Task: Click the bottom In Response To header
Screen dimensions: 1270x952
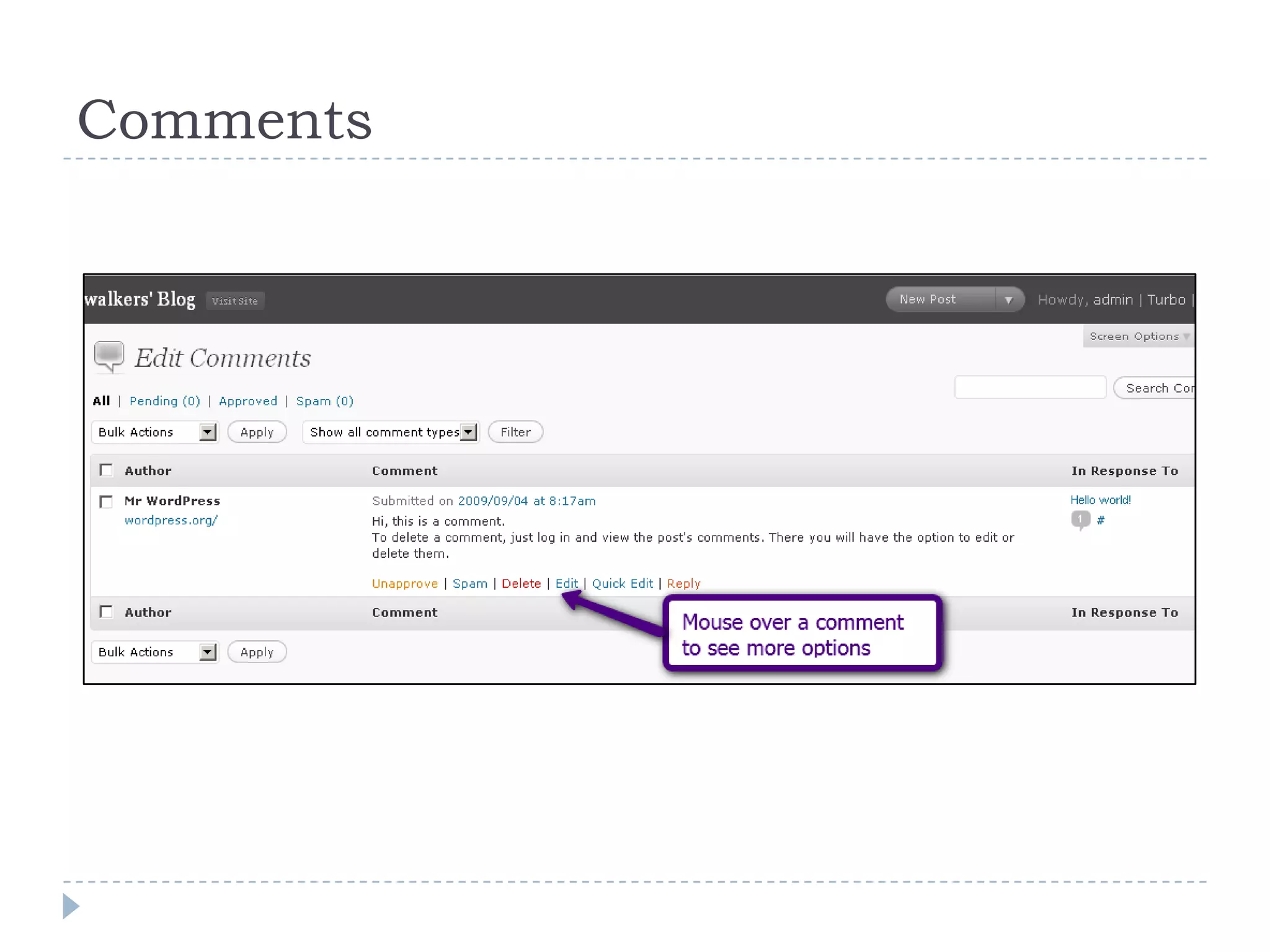Action: (1125, 612)
